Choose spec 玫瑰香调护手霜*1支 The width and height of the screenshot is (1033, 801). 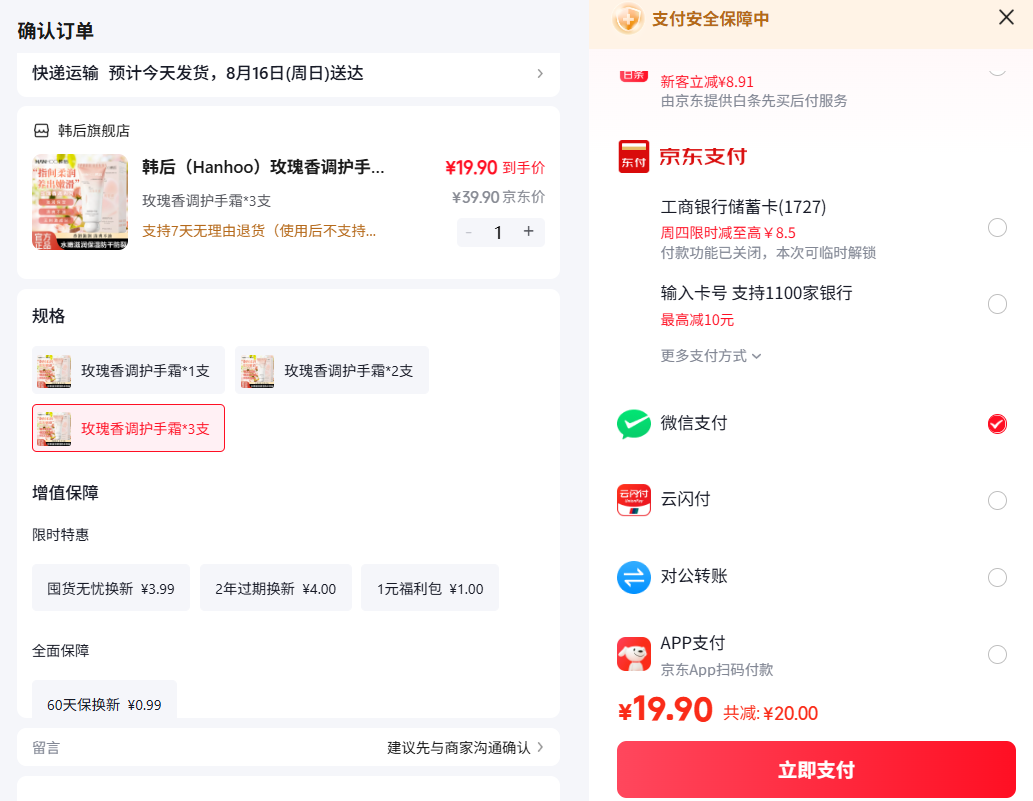128,370
